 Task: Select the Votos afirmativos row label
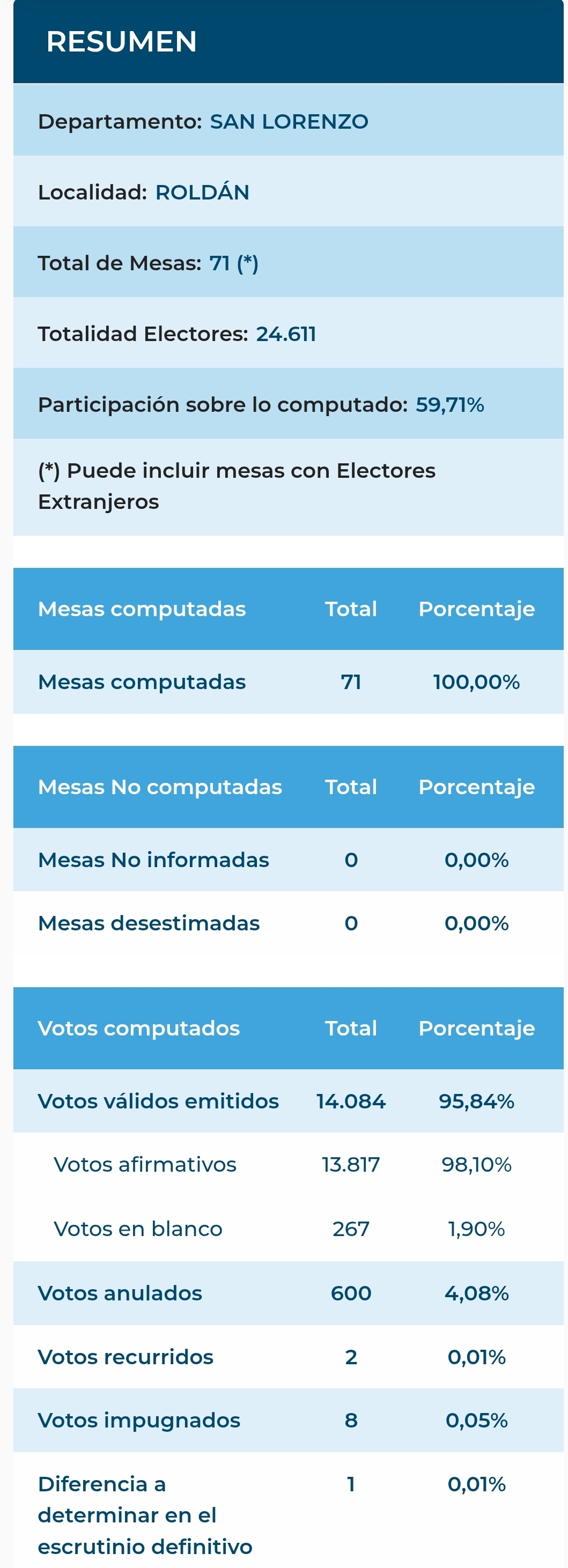pyautogui.click(x=145, y=1164)
